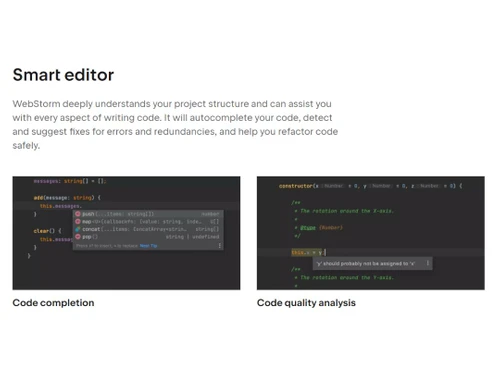The width and height of the screenshot is (500, 375).
Task: Click the concat method icon
Action: [78, 229]
